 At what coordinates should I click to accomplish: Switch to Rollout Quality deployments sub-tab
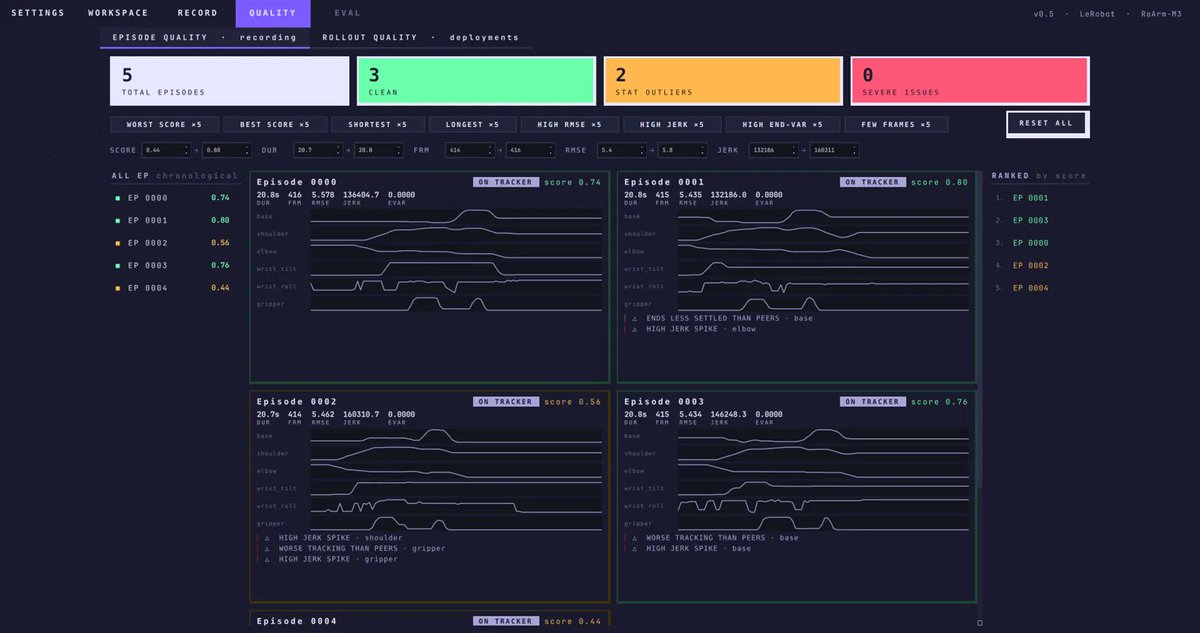tap(421, 38)
